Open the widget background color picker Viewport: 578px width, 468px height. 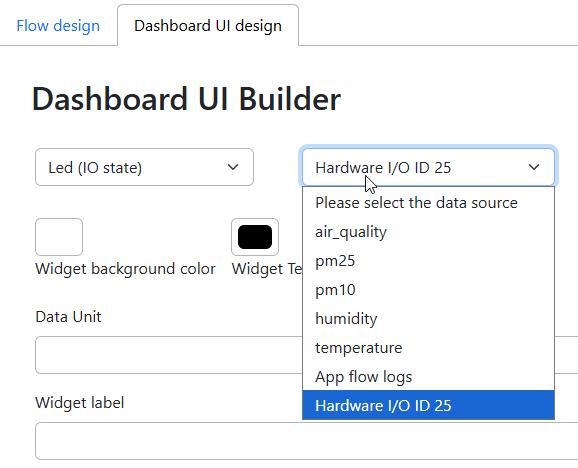point(59,237)
